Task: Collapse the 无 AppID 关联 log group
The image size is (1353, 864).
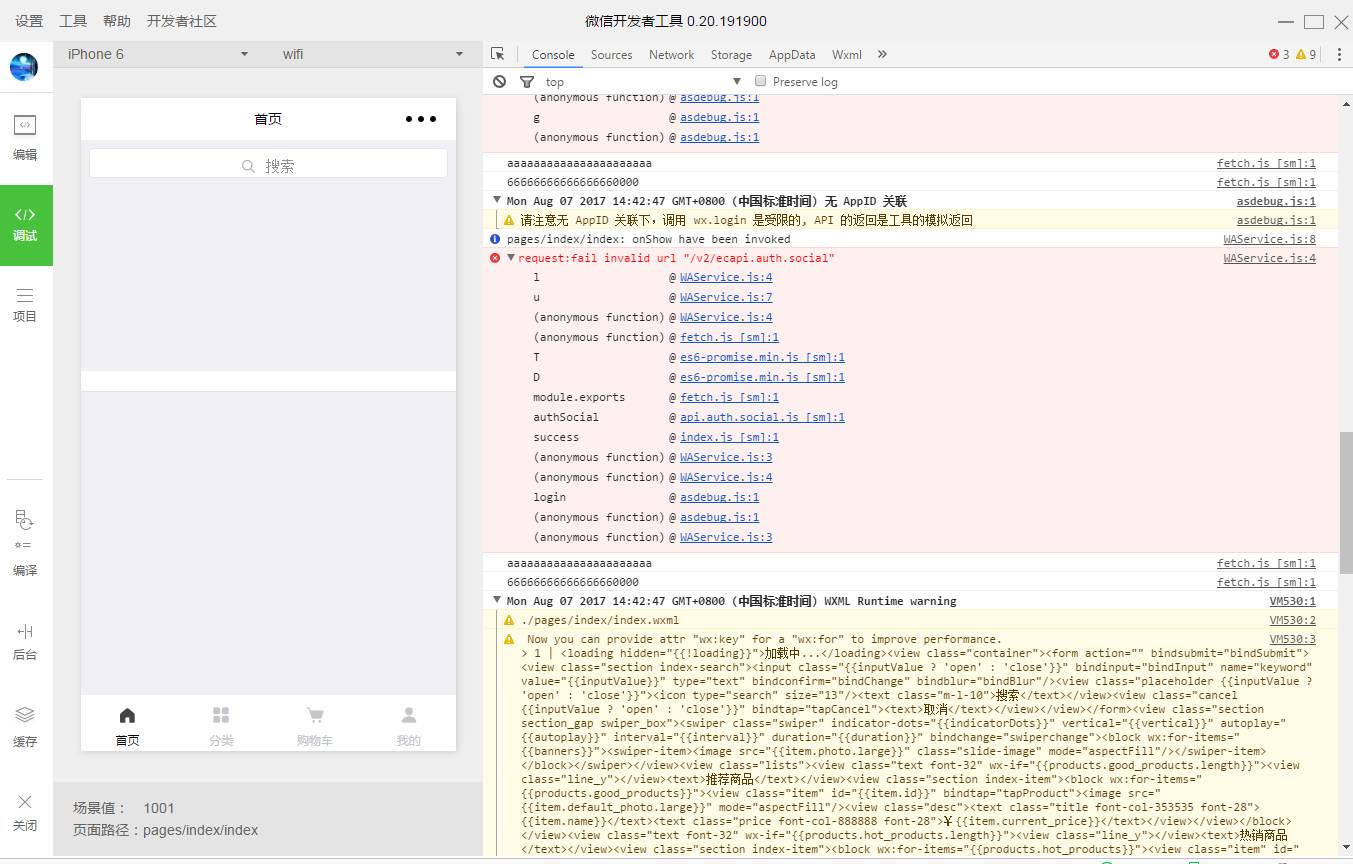Action: (x=497, y=200)
